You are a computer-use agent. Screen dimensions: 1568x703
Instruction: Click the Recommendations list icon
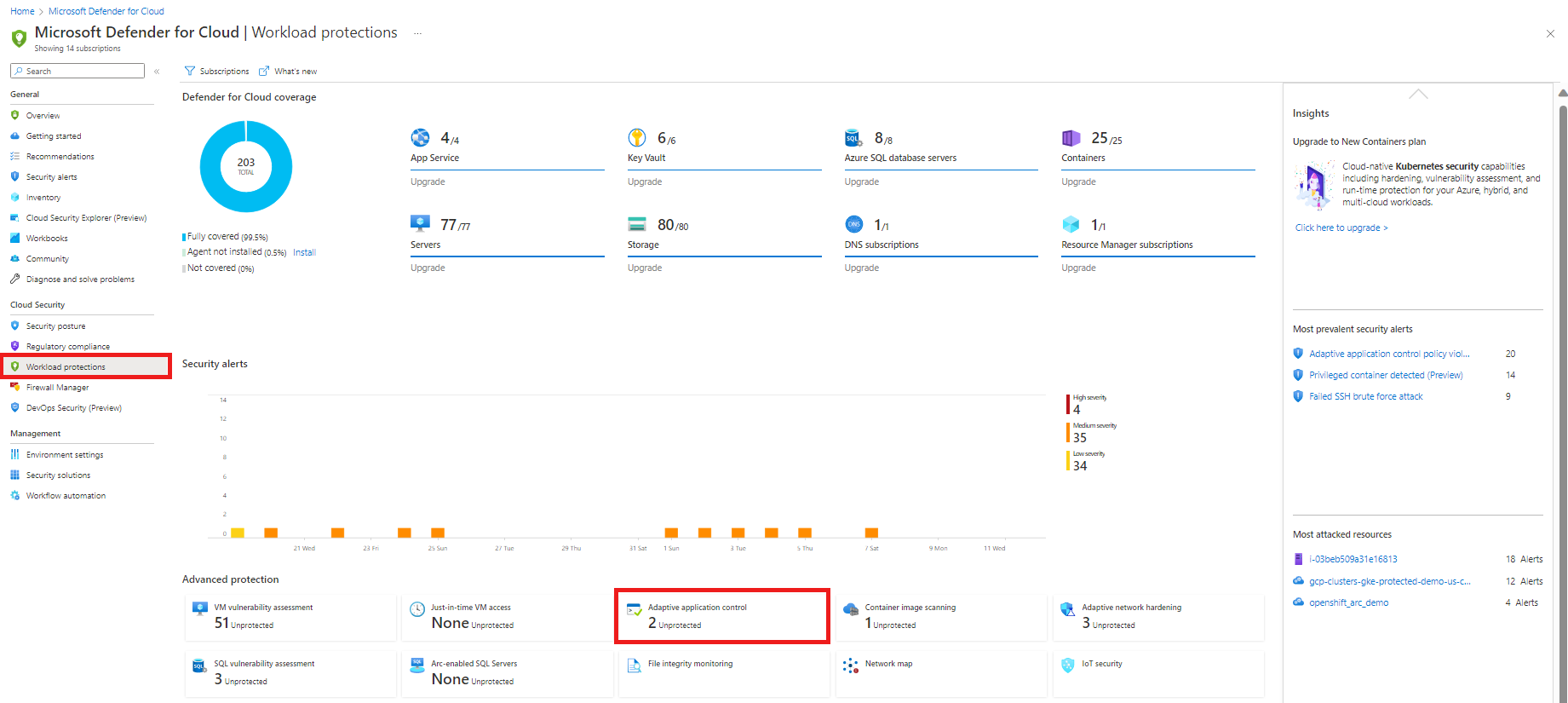[x=14, y=156]
